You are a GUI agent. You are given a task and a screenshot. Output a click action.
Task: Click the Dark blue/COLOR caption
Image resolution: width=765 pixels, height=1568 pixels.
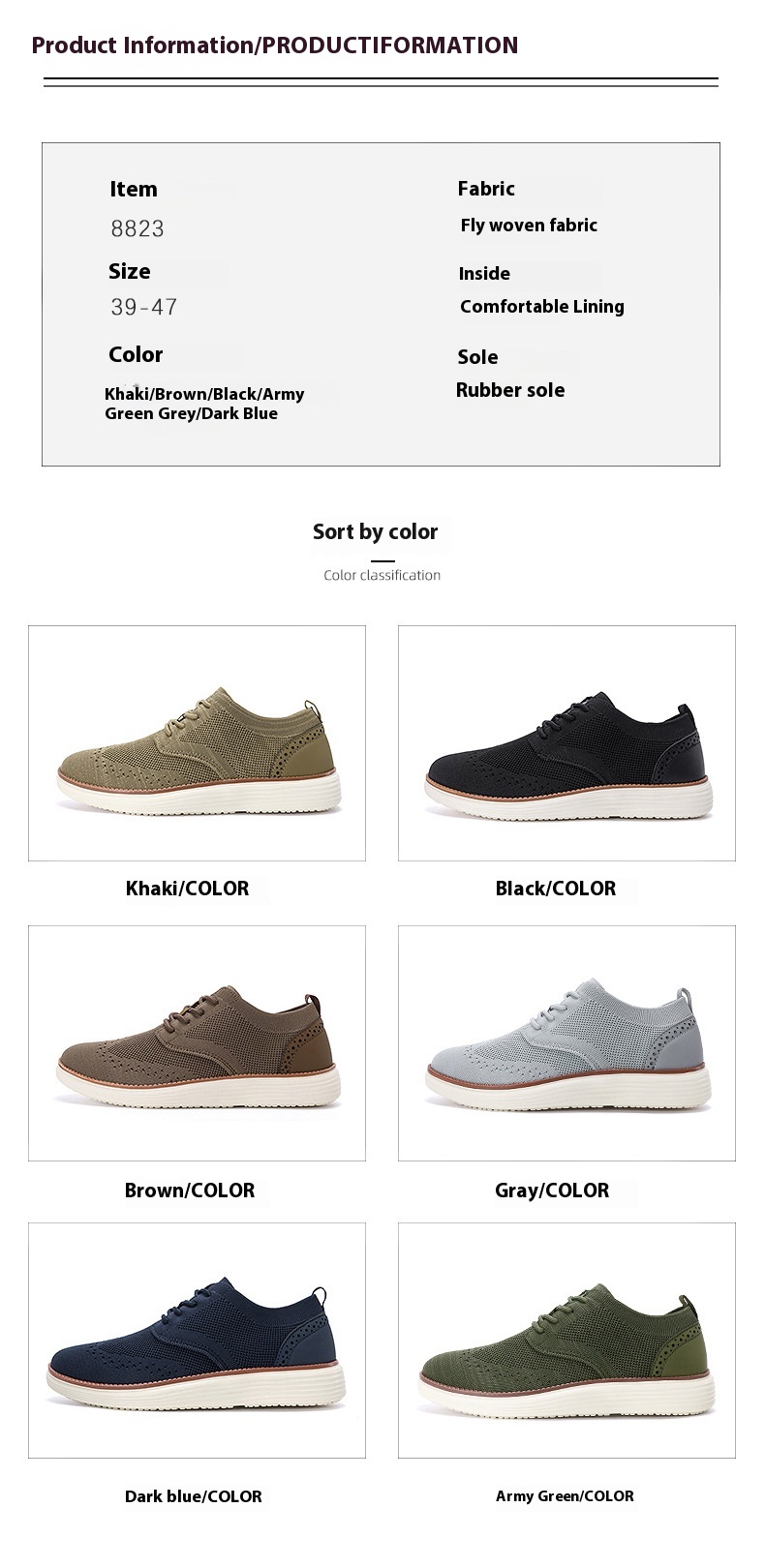coord(194,1496)
